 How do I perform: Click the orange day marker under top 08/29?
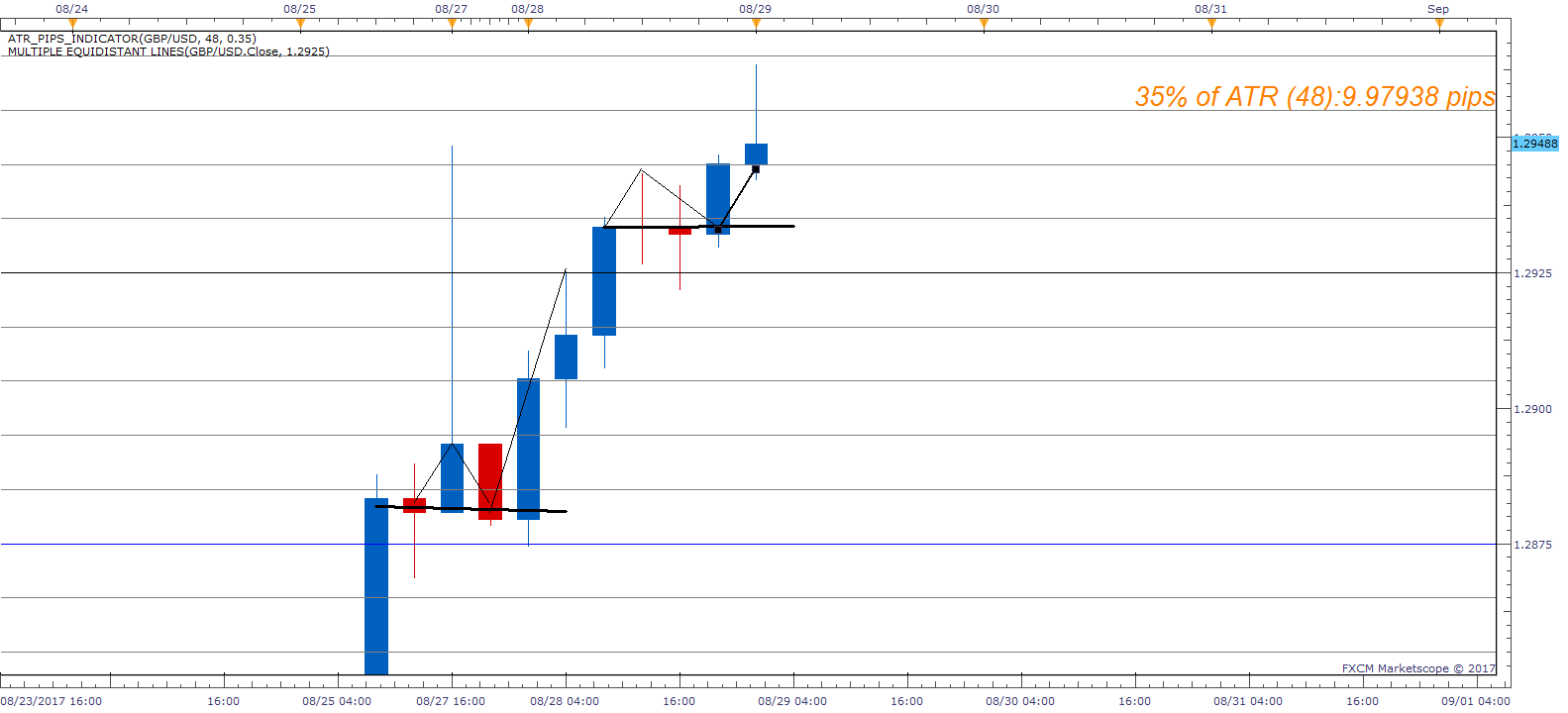point(756,24)
